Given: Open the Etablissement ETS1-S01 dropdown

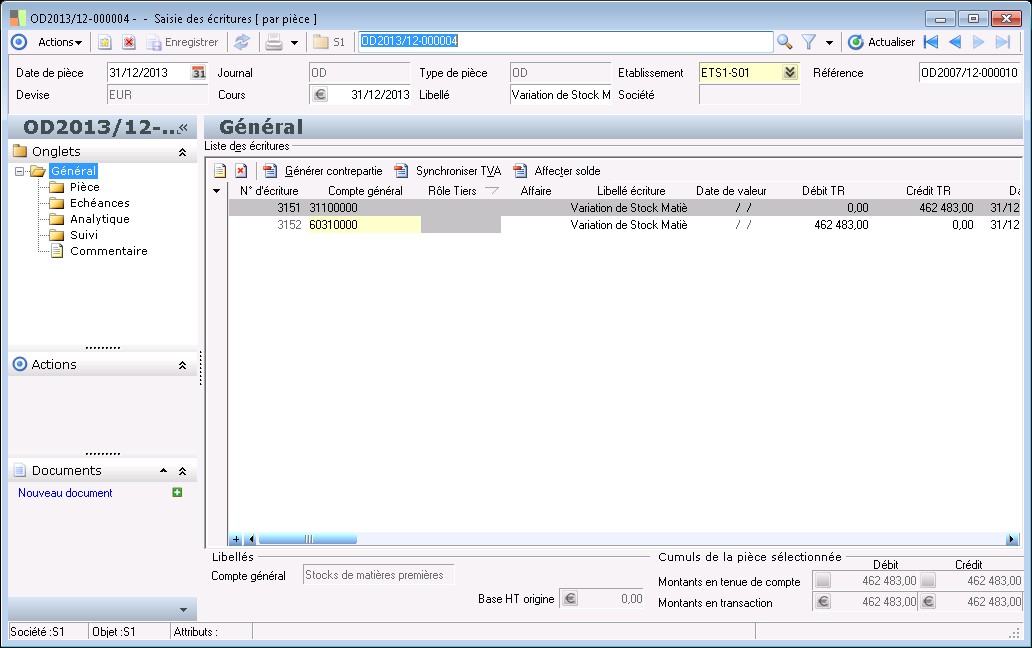Looking at the screenshot, I should [790, 72].
